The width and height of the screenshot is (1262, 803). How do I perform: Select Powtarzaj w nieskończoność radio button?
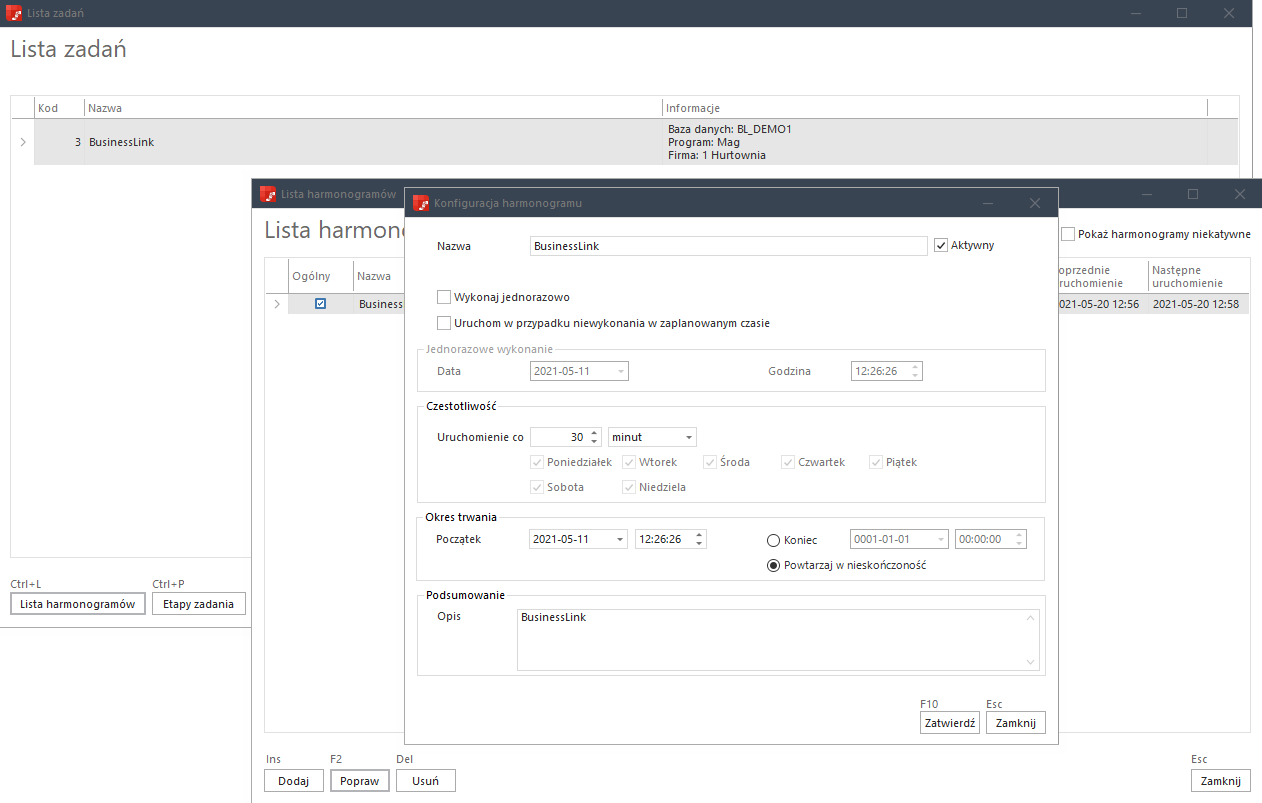773,565
